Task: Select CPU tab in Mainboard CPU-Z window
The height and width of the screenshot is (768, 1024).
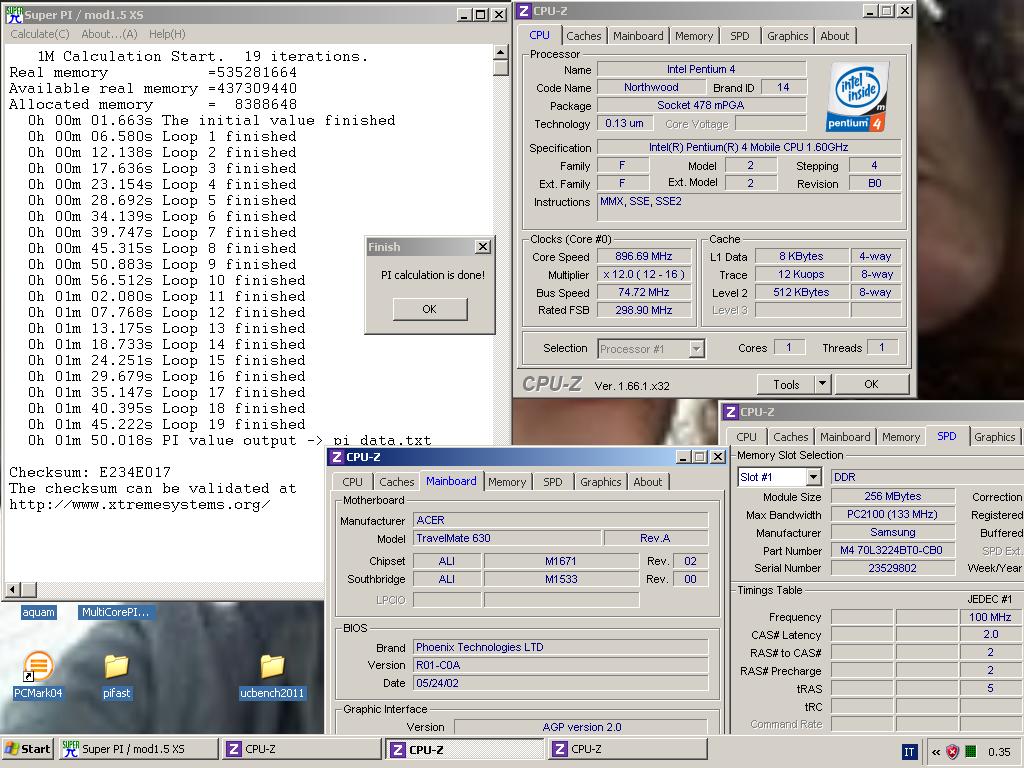Action: point(352,482)
